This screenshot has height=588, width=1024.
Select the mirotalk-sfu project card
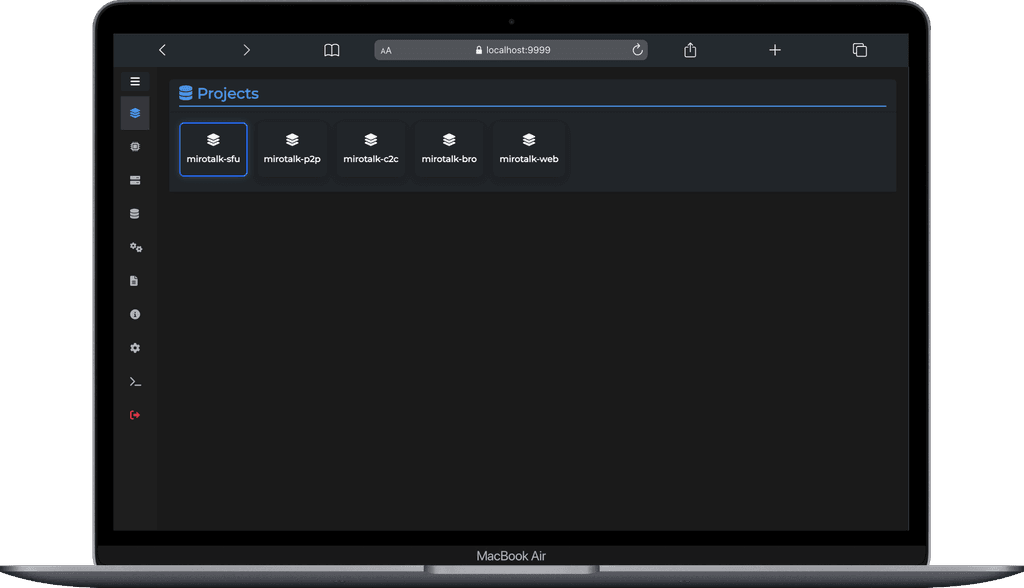(213, 149)
